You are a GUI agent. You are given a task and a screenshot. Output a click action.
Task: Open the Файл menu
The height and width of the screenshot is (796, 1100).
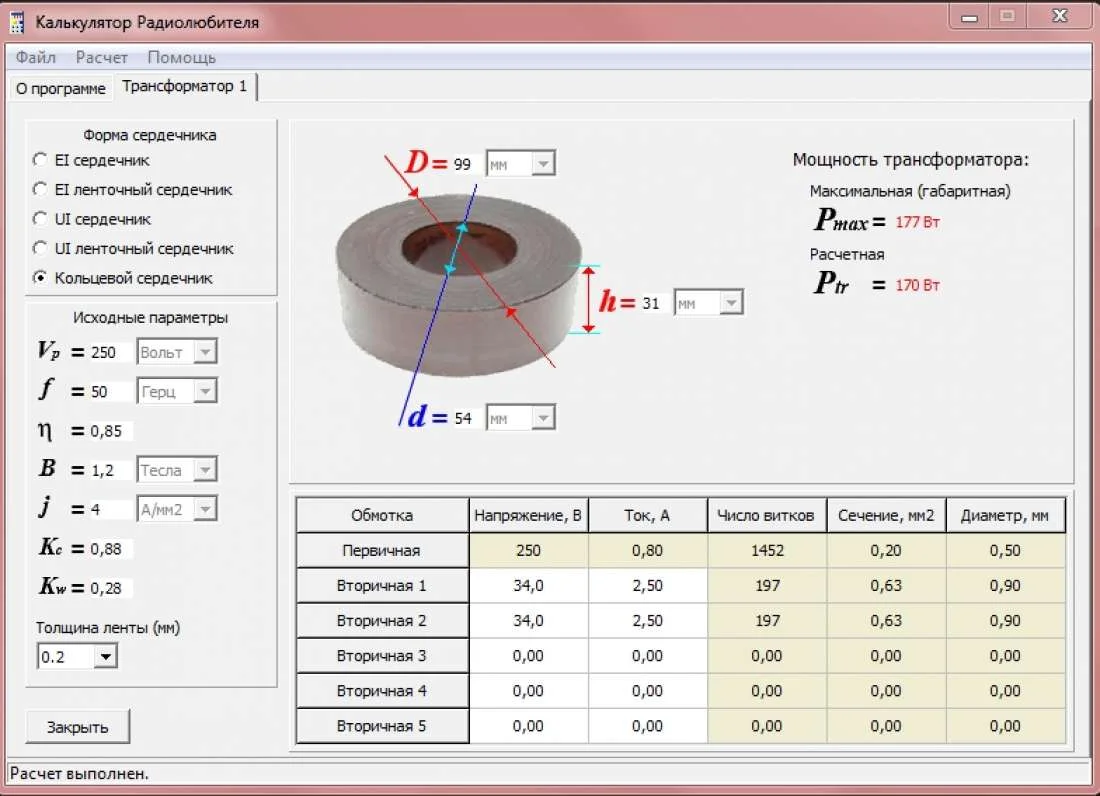point(35,58)
